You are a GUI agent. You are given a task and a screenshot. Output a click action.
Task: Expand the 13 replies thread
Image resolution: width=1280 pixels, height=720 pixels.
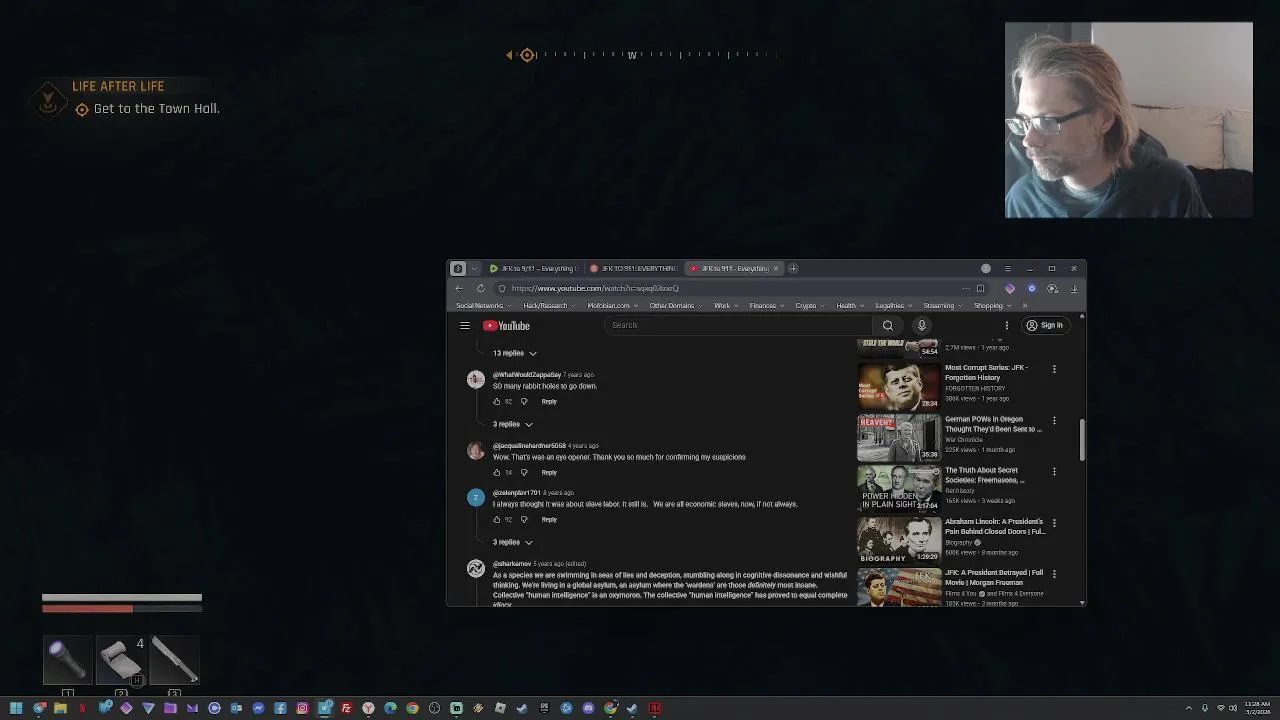coord(514,353)
